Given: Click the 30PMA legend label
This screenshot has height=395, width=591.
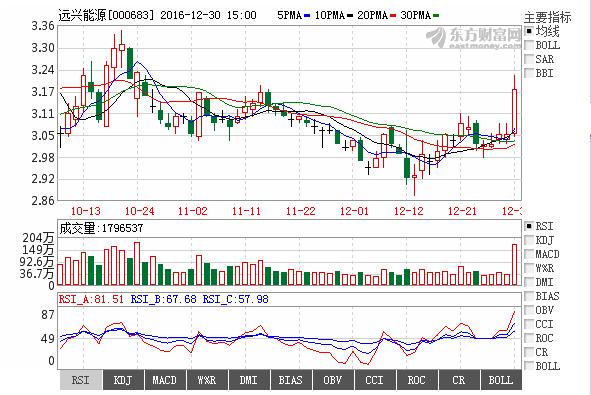Looking at the screenshot, I should point(416,15).
